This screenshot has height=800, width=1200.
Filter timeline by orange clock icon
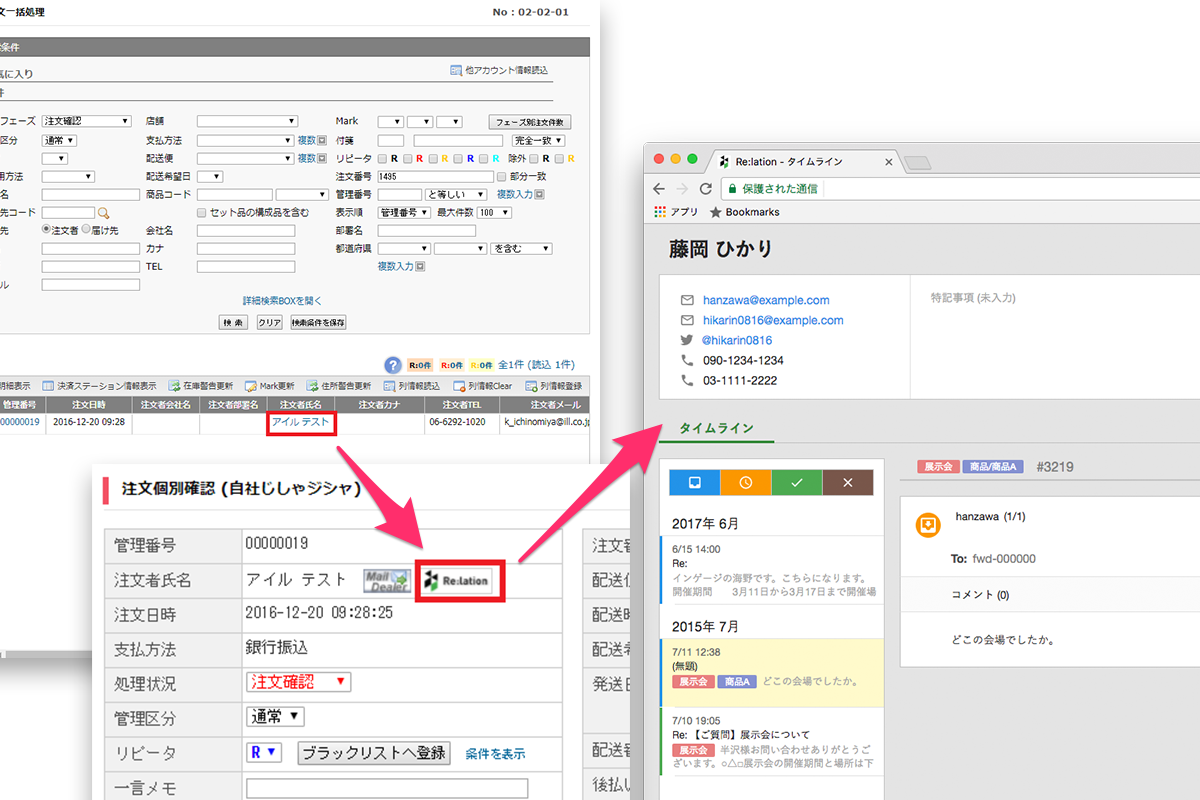[746, 482]
